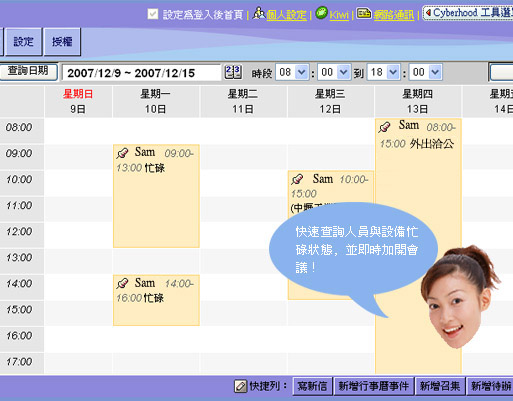Click the 08:00 time row label
The height and width of the screenshot is (401, 513).
pyautogui.click(x=19, y=127)
